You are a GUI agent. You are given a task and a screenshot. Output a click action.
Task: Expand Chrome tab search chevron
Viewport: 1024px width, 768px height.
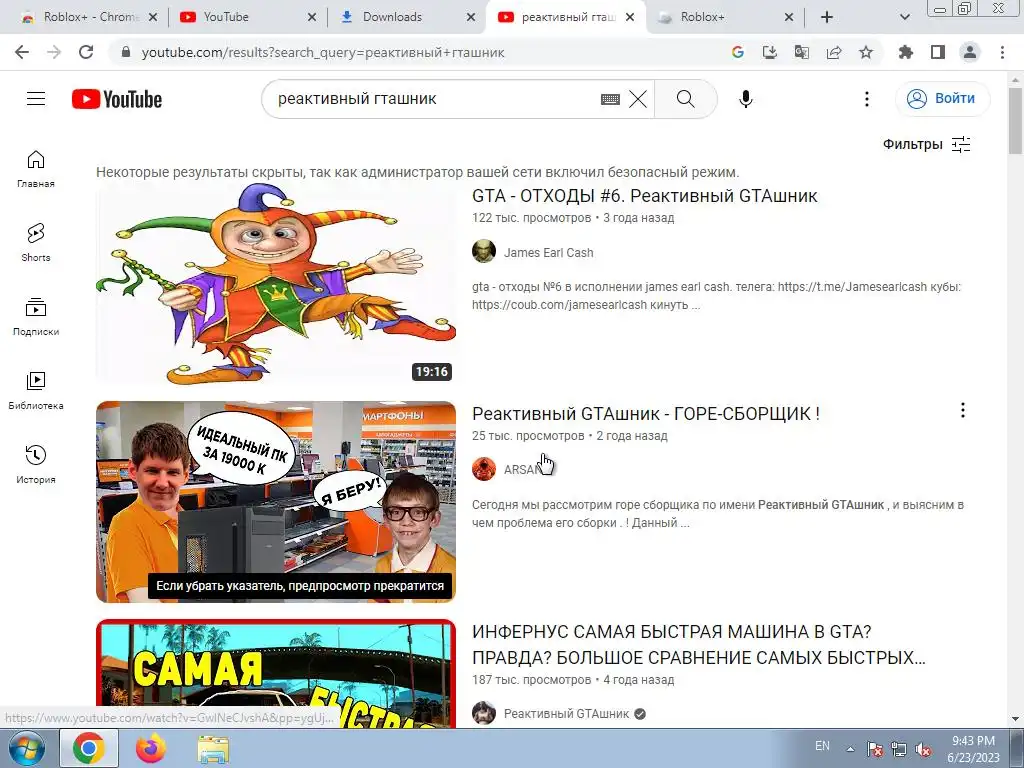pyautogui.click(x=904, y=17)
